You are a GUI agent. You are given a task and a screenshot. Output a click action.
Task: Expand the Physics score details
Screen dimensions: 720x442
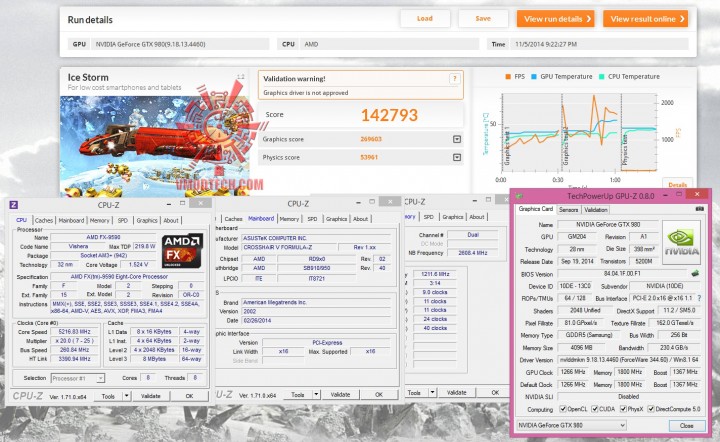point(457,157)
